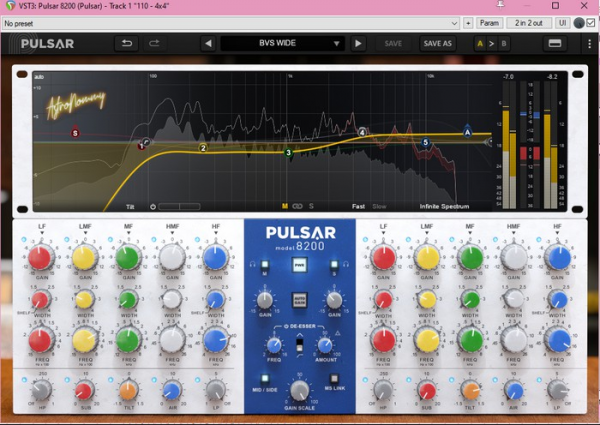600x425 pixels.
Task: Click the auto scale label on graph
Action: click(39, 77)
